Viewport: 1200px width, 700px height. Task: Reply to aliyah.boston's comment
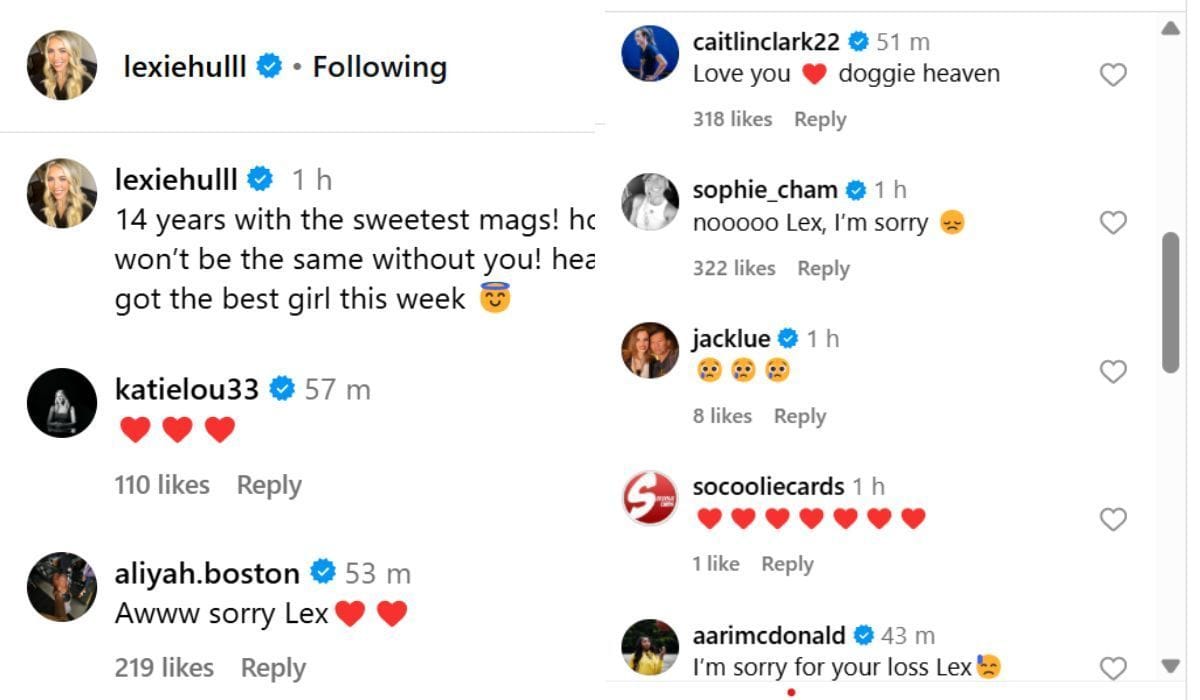[271, 667]
